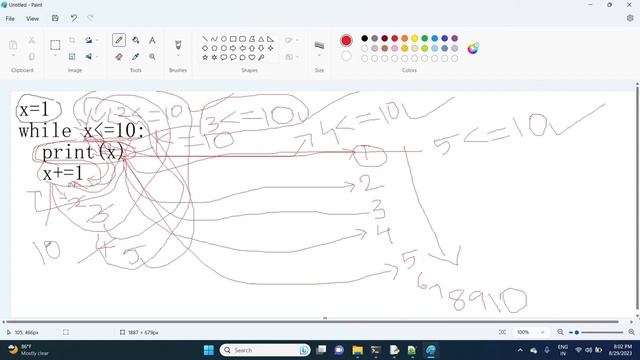The height and width of the screenshot is (360, 640).
Task: Choose the pink color swatch
Action: tap(395, 48)
